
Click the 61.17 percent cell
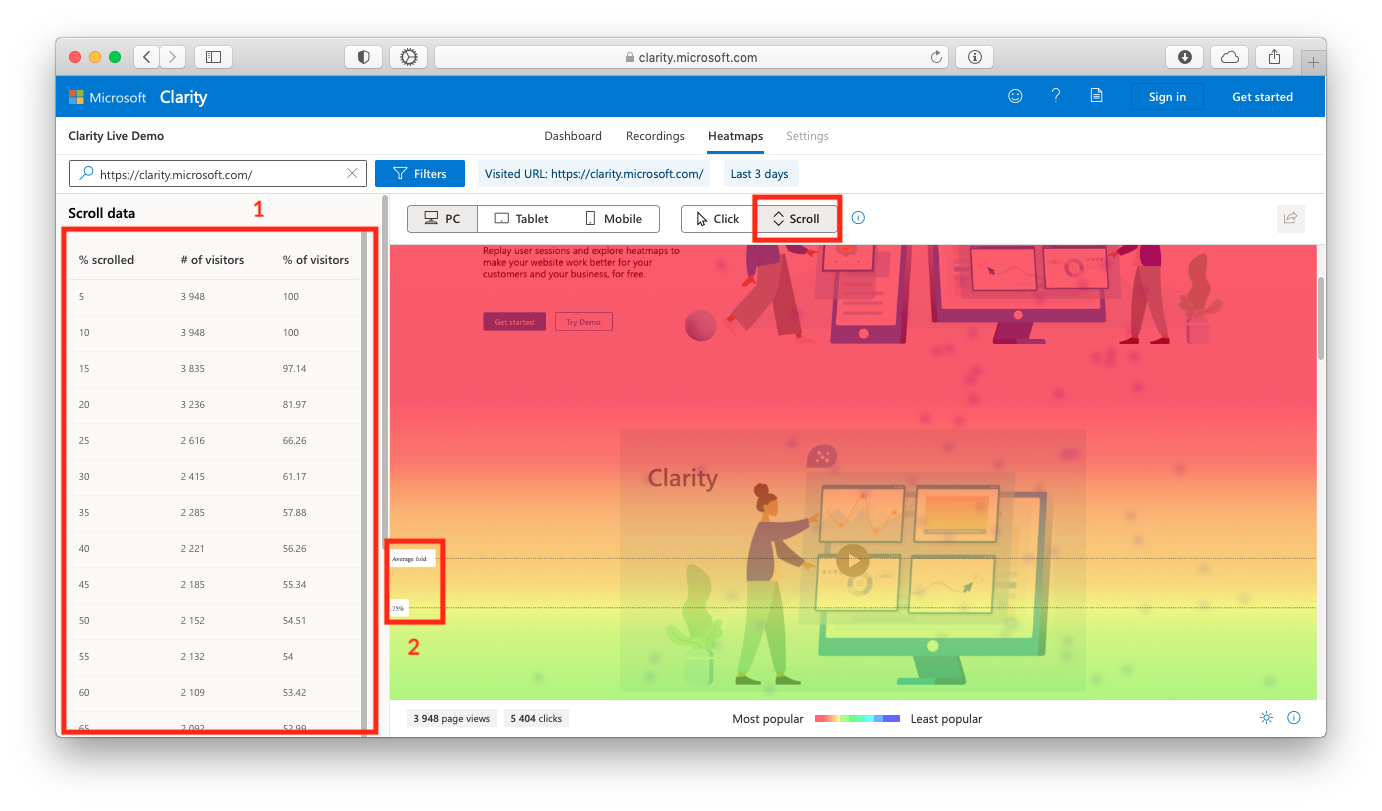click(x=295, y=477)
